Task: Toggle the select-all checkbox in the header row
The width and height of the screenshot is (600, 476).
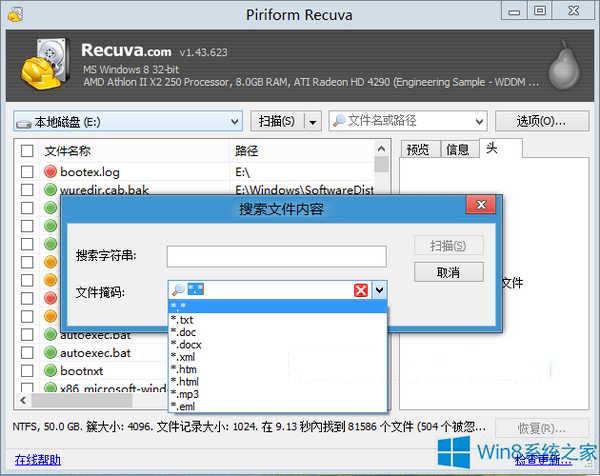Action: coord(27,150)
